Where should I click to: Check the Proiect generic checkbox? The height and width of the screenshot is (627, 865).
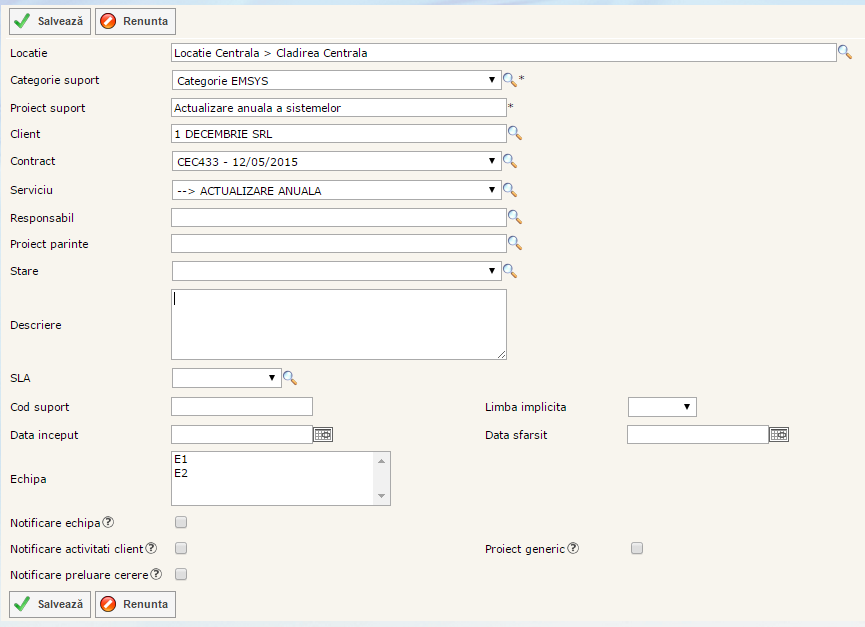[x=637, y=548]
